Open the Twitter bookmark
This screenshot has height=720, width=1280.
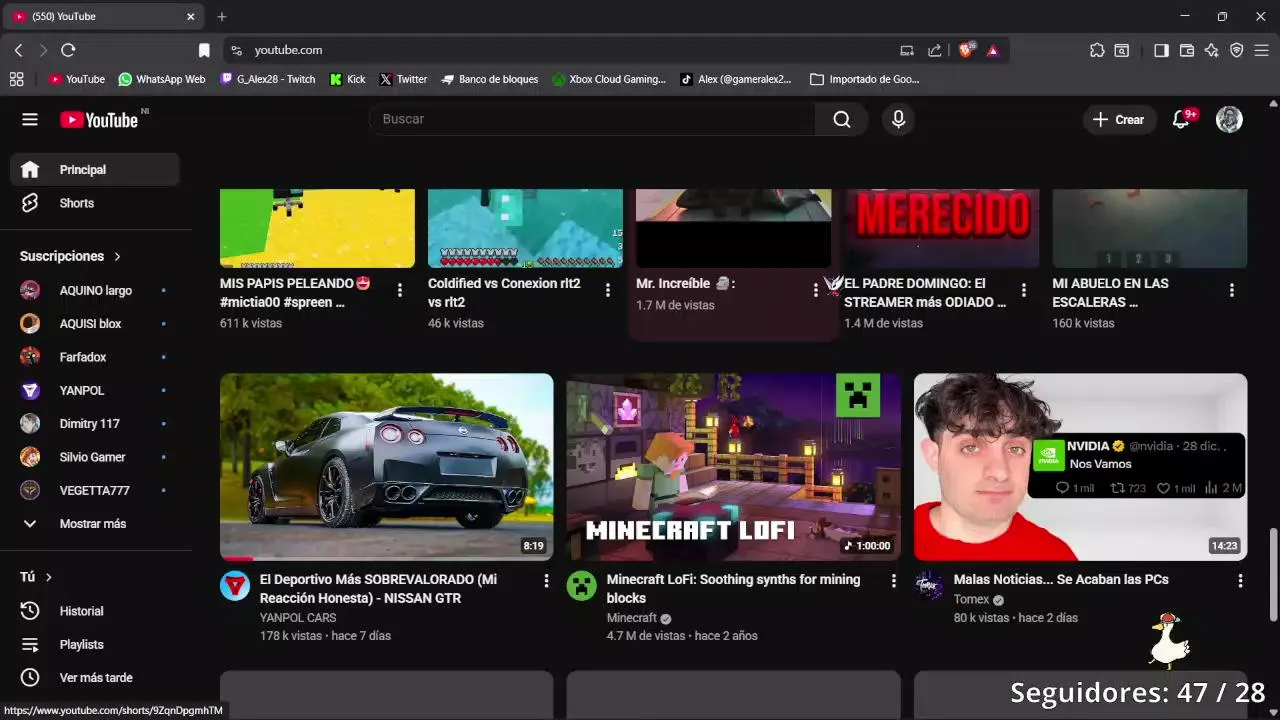coord(403,79)
